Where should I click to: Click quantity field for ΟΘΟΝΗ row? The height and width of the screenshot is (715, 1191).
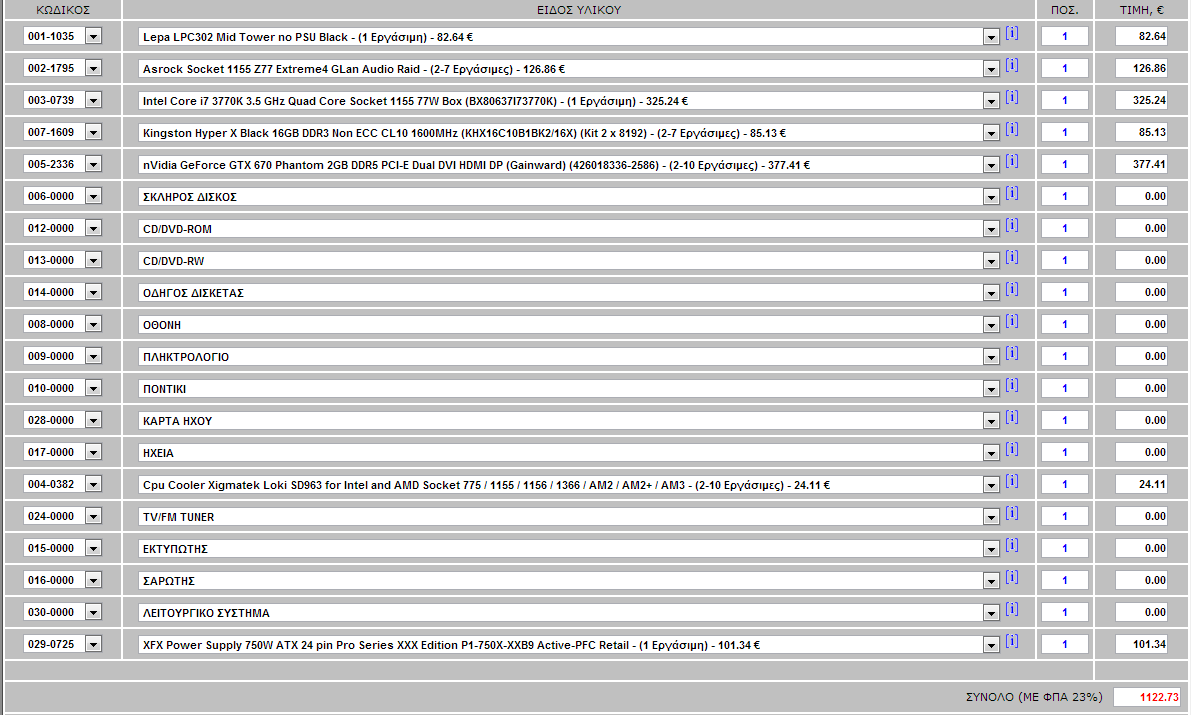(x=1064, y=324)
